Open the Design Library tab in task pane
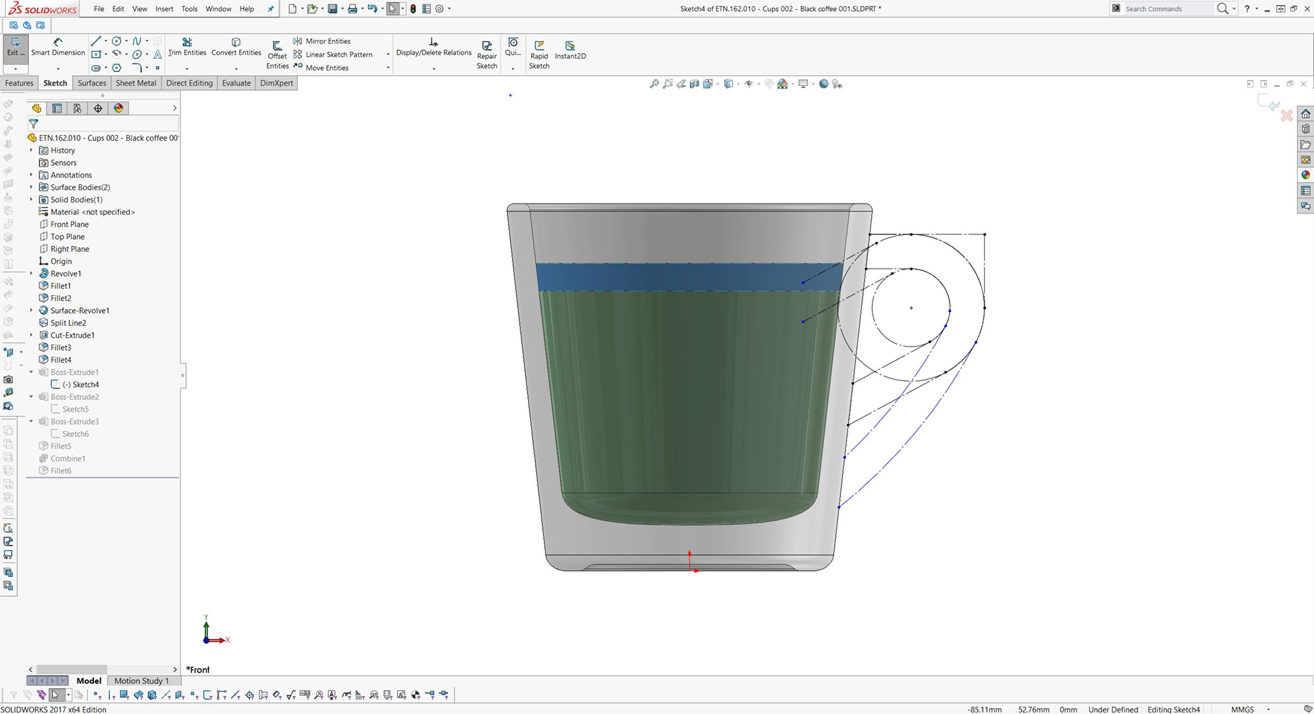This screenshot has width=1314, height=714. [x=1305, y=130]
